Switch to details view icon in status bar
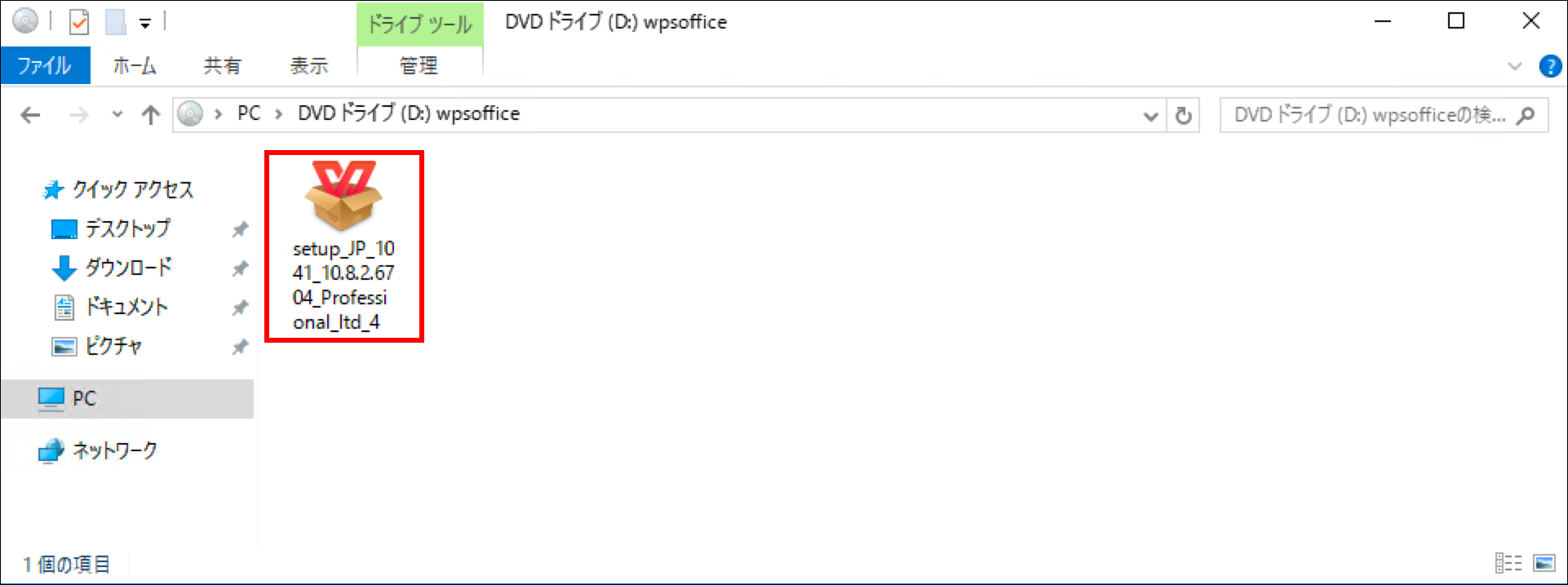This screenshot has width=1568, height=585. click(1508, 563)
